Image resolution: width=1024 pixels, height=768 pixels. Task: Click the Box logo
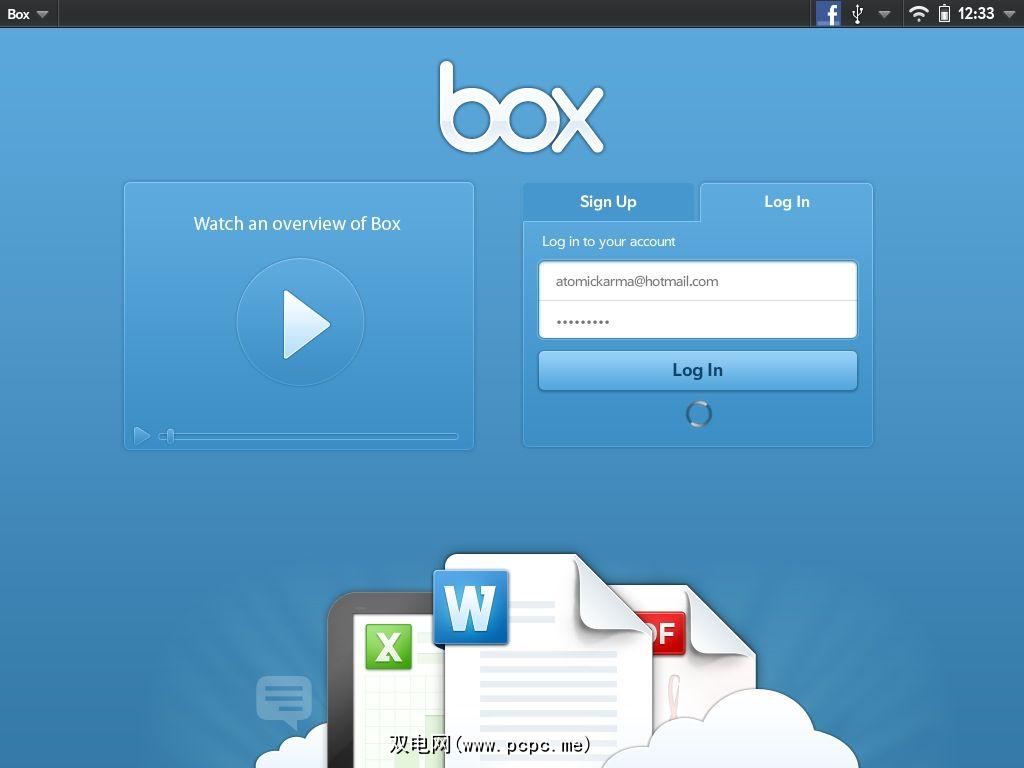pyautogui.click(x=521, y=108)
